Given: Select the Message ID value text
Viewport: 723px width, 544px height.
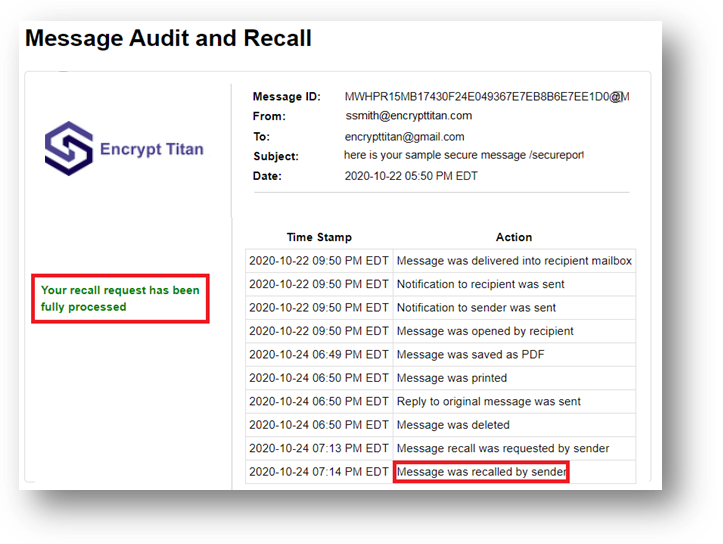Looking at the screenshot, I should click(x=487, y=97).
